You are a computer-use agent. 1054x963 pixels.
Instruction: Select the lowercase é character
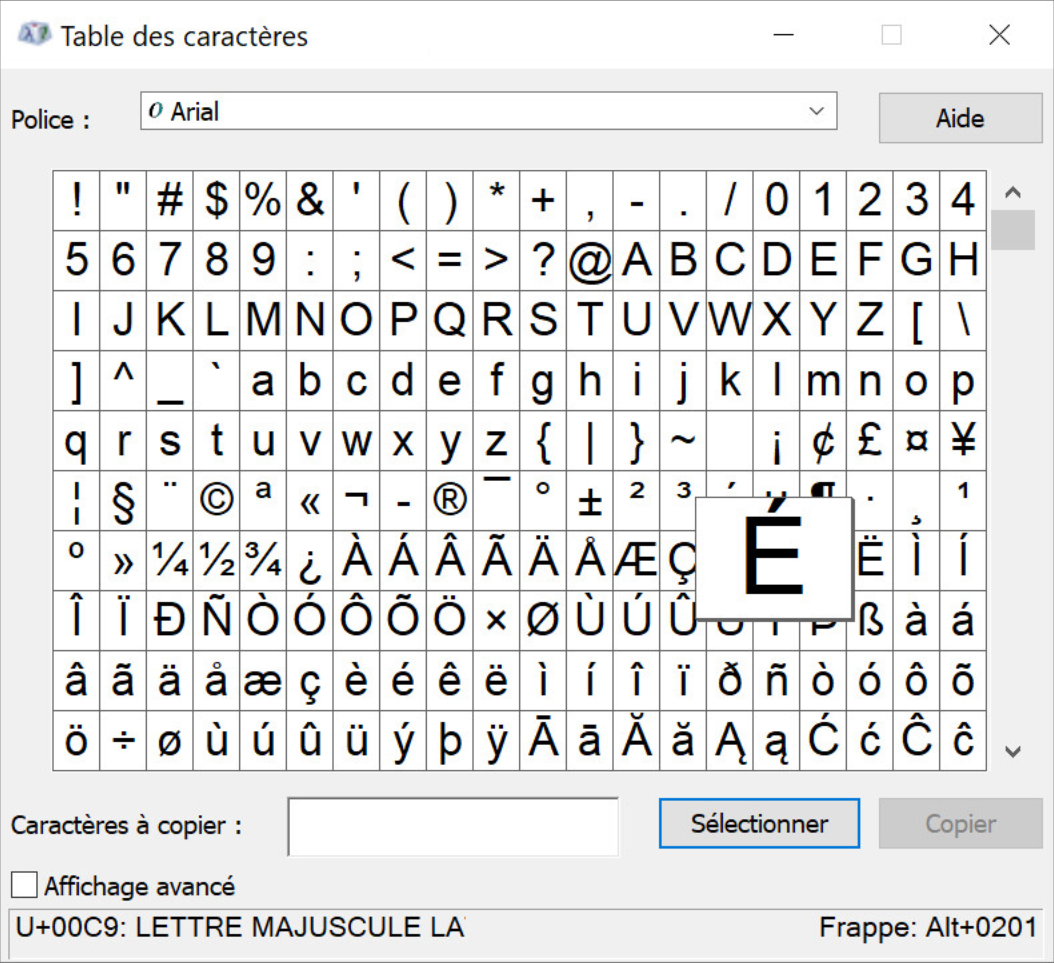coord(403,681)
